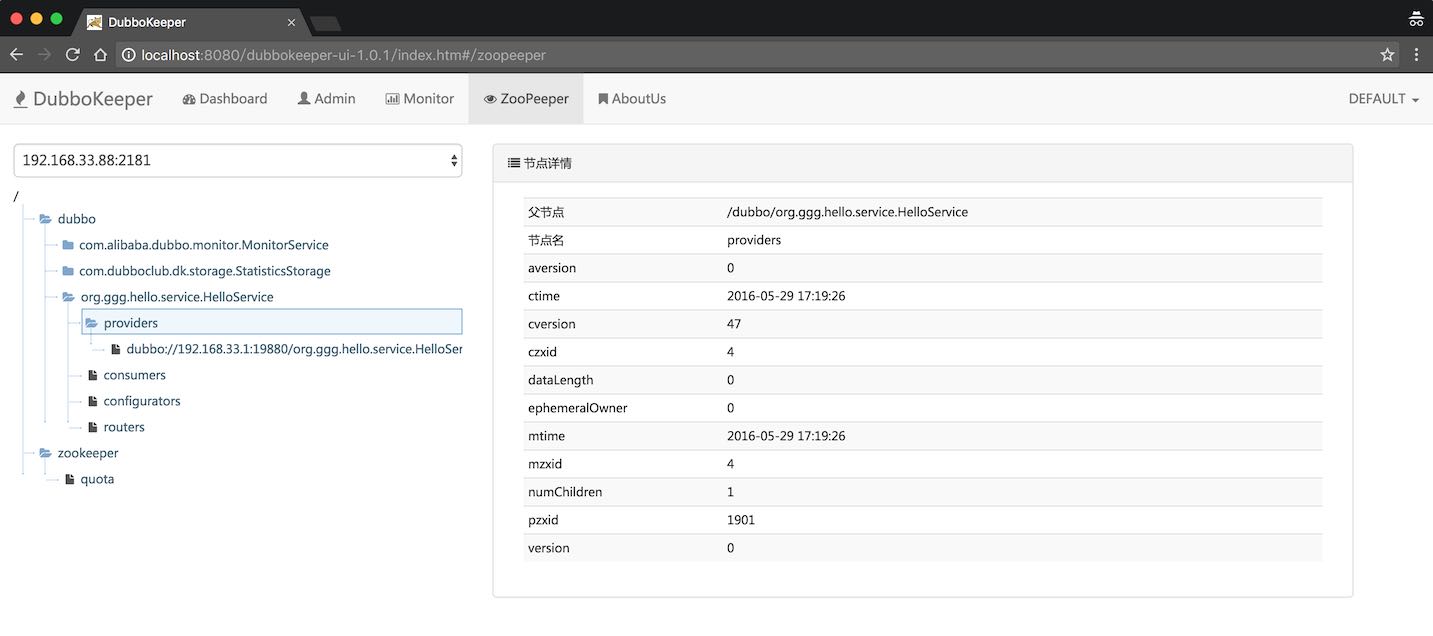Screen dimensions: 1433x636
Task: Expand the MonitorService folder icon
Action: click(68, 244)
